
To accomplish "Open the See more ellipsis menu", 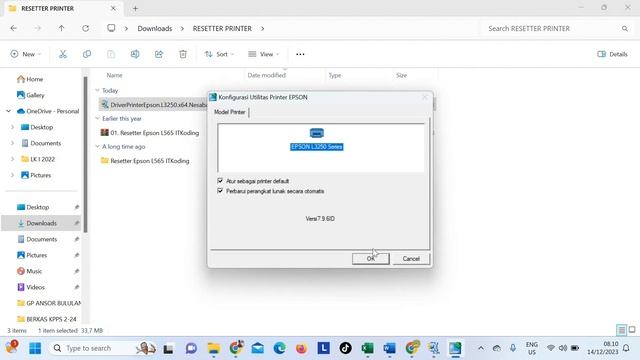I will point(300,54).
